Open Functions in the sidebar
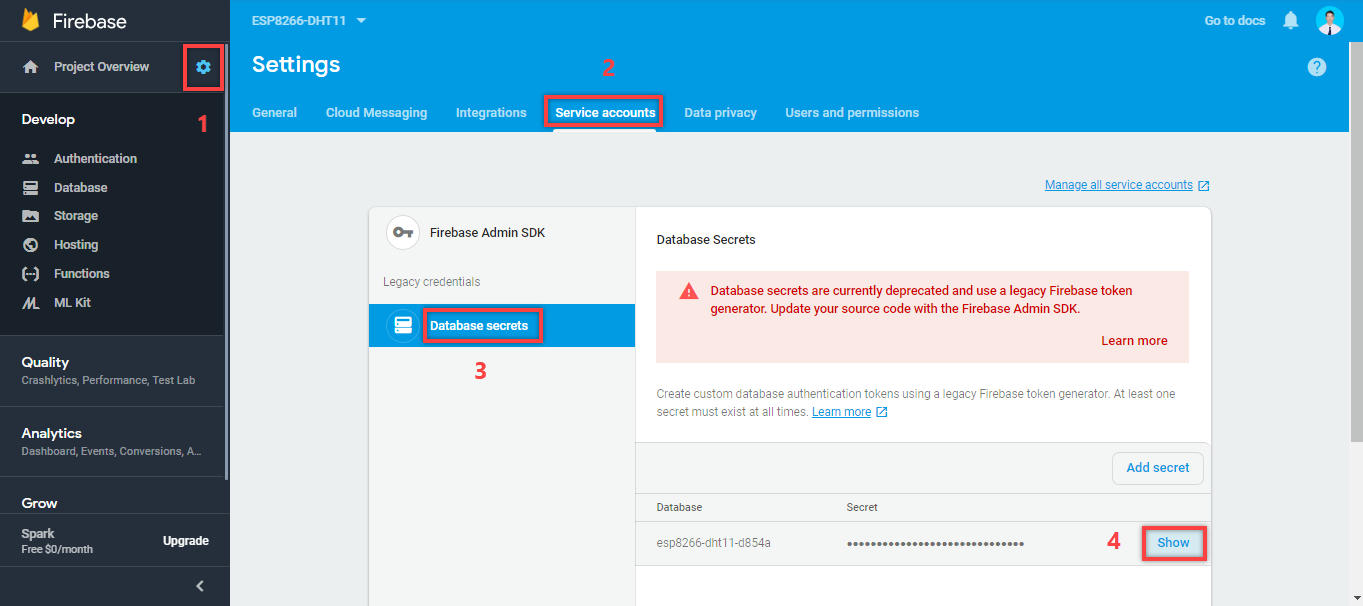The width and height of the screenshot is (1363, 606). 82,274
